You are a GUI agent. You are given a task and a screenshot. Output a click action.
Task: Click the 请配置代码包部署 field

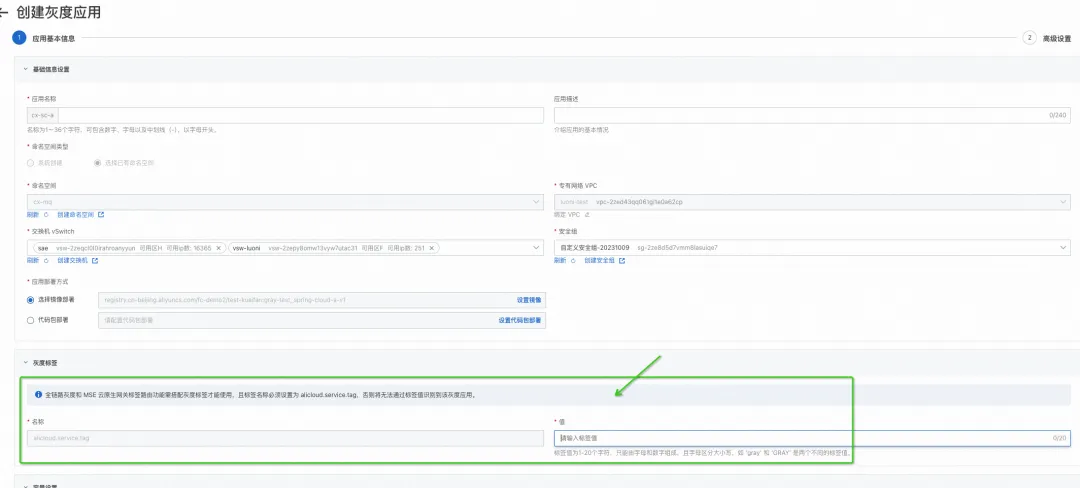pos(322,320)
